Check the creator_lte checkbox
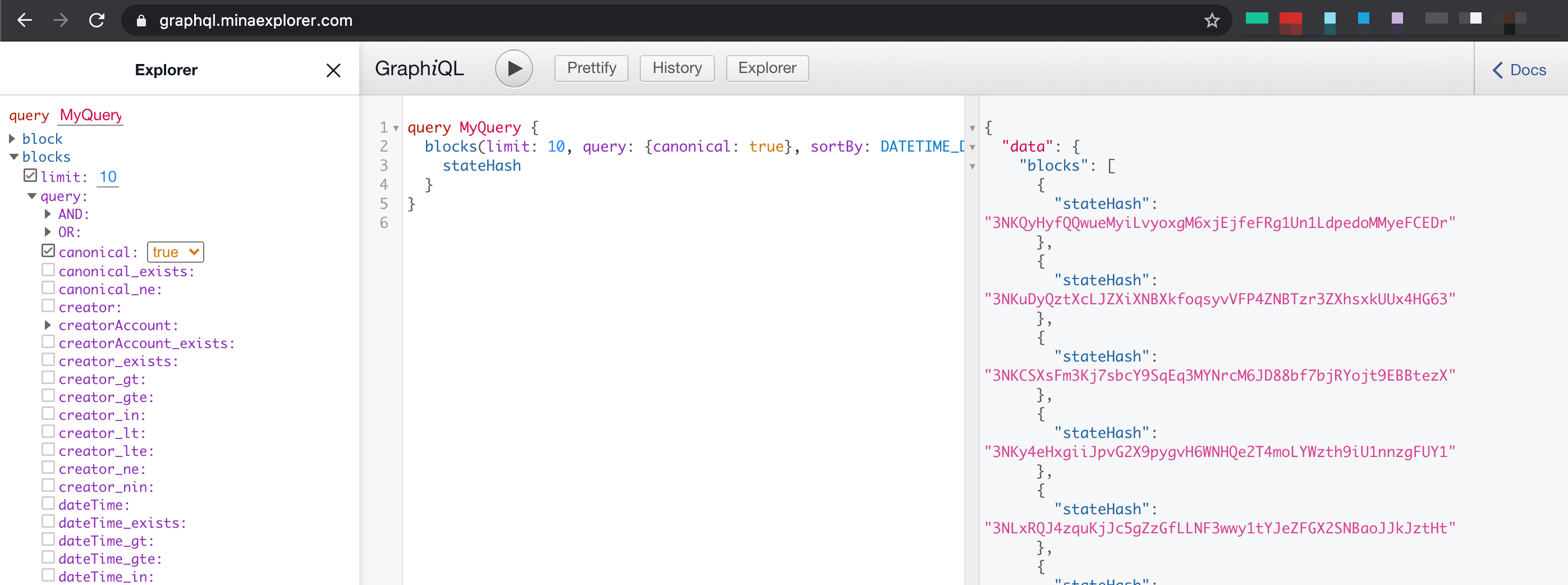The height and width of the screenshot is (585, 1568). [49, 449]
